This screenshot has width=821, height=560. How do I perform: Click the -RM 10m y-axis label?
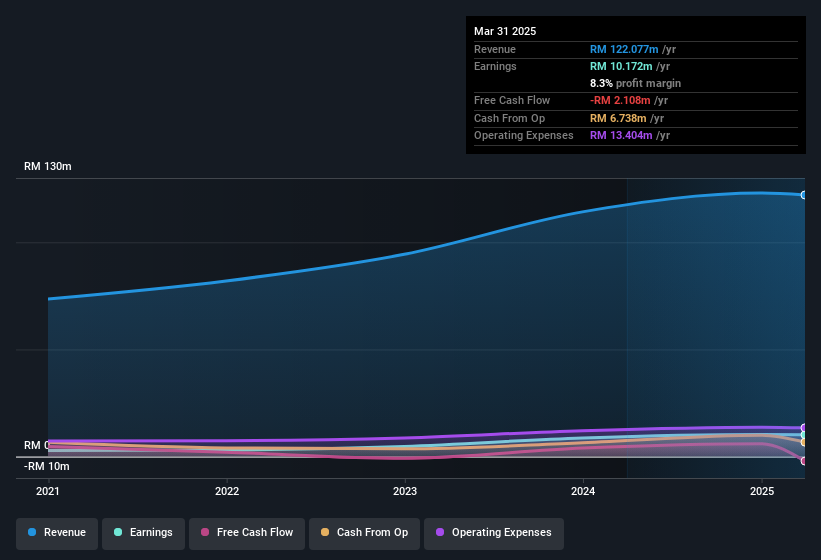click(47, 466)
